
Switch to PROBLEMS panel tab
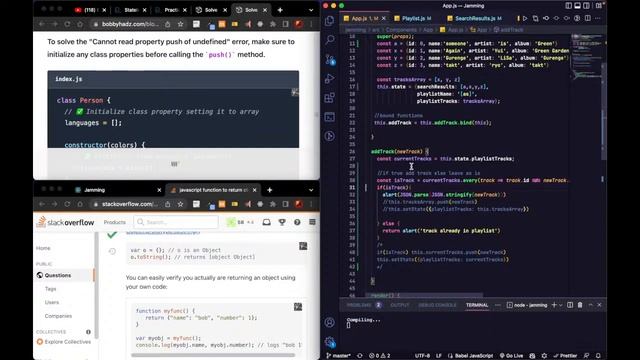[364, 305]
